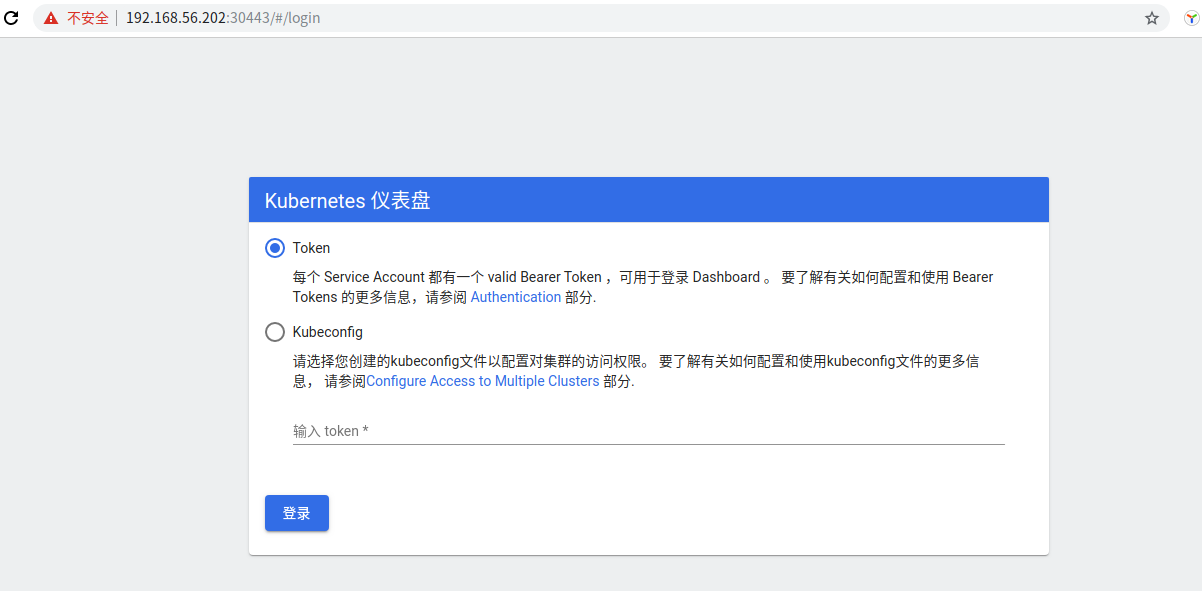
Task: Reload the page with the refresh icon
Action: (12, 18)
